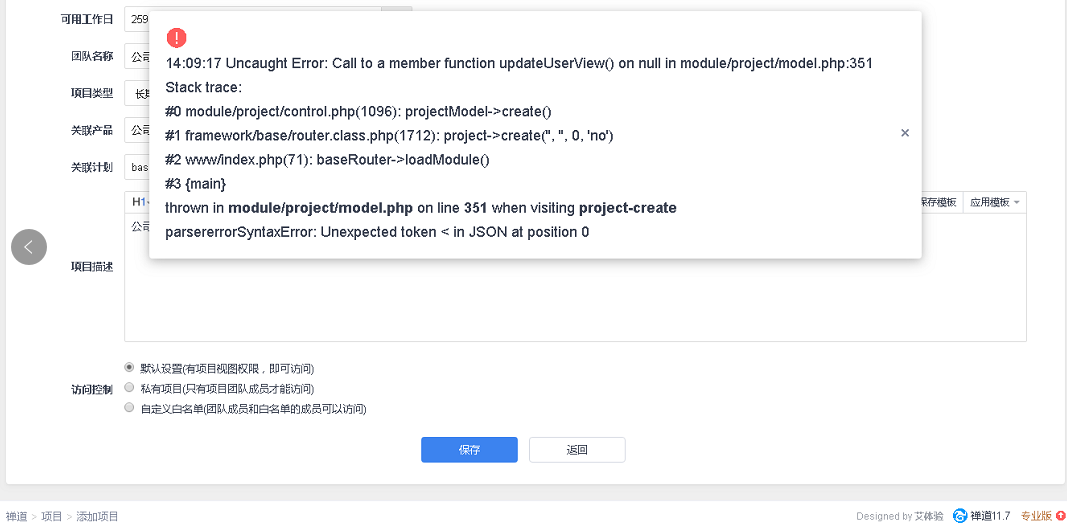
Task: Open the 专业版 link in footer
Action: point(1035,516)
